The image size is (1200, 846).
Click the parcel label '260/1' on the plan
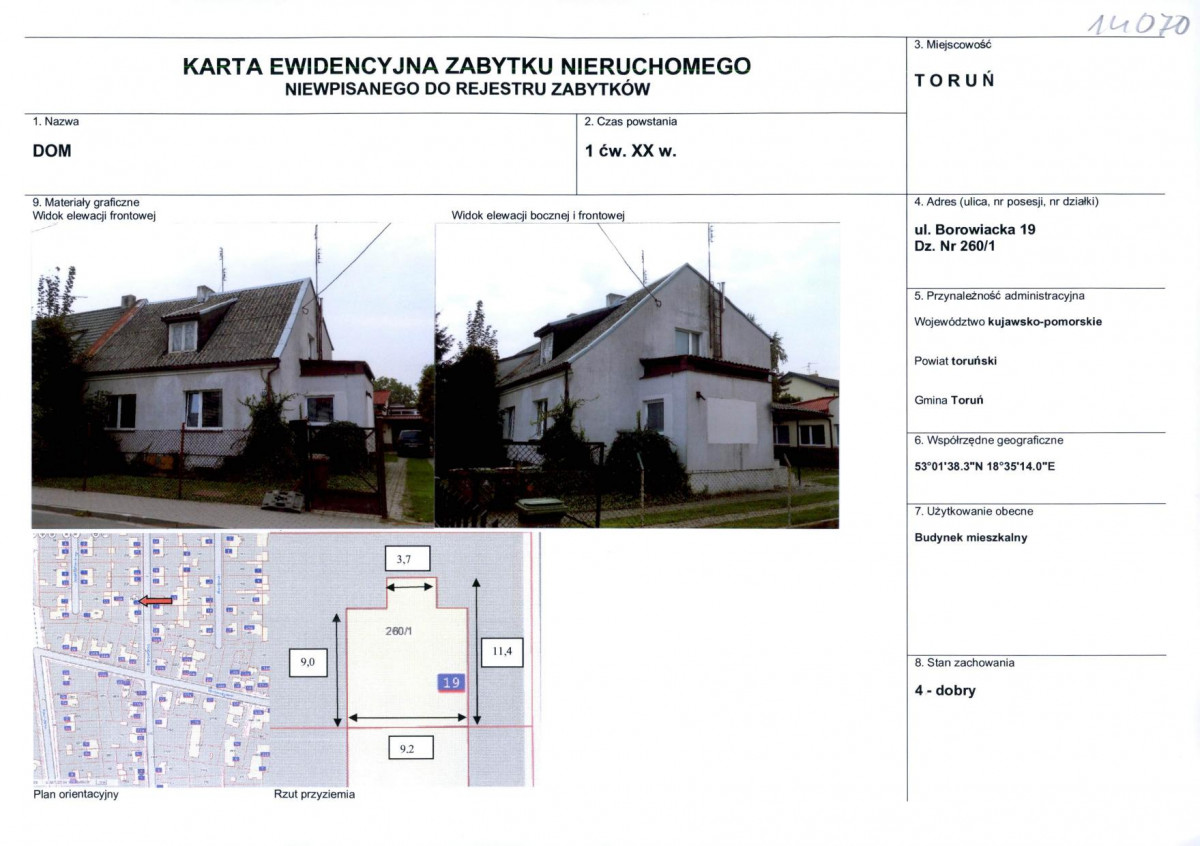(x=400, y=631)
